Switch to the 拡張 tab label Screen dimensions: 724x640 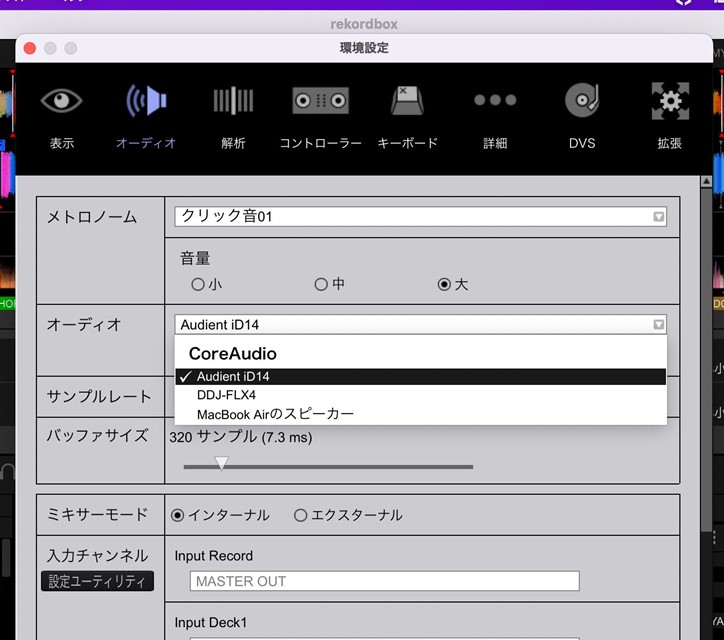[x=670, y=143]
